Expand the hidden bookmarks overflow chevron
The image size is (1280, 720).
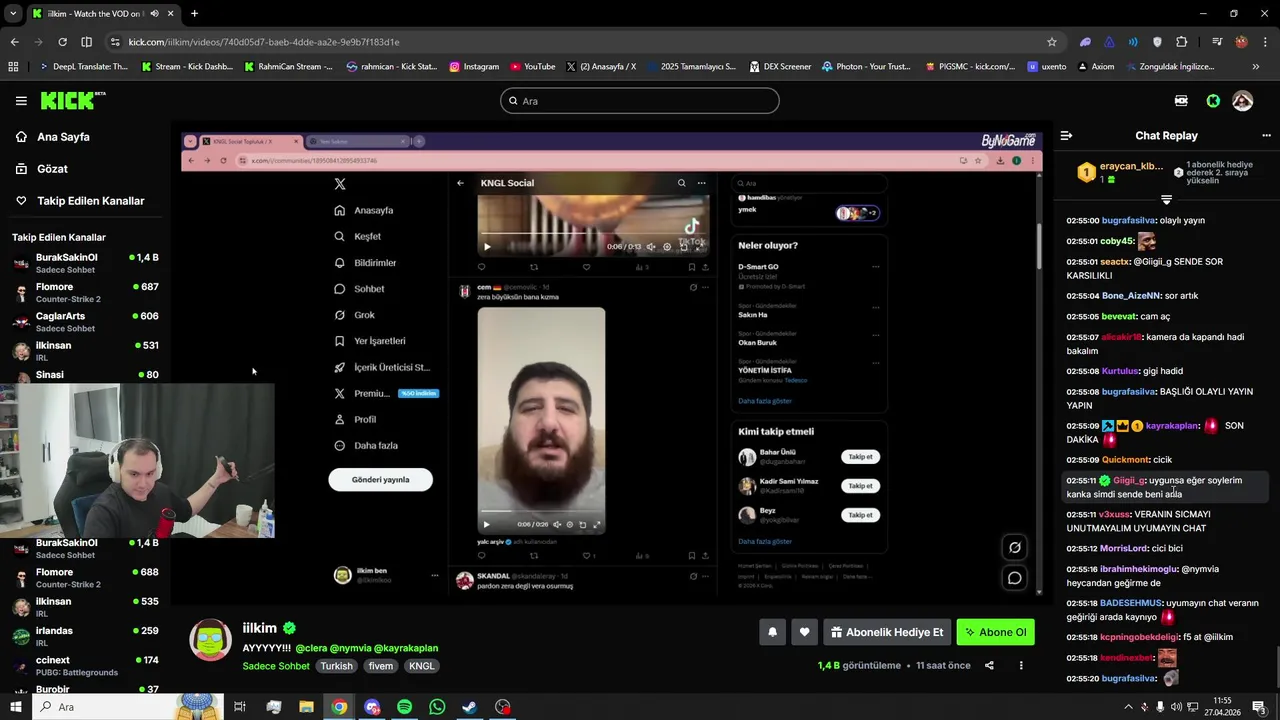pyautogui.click(x=1255, y=67)
